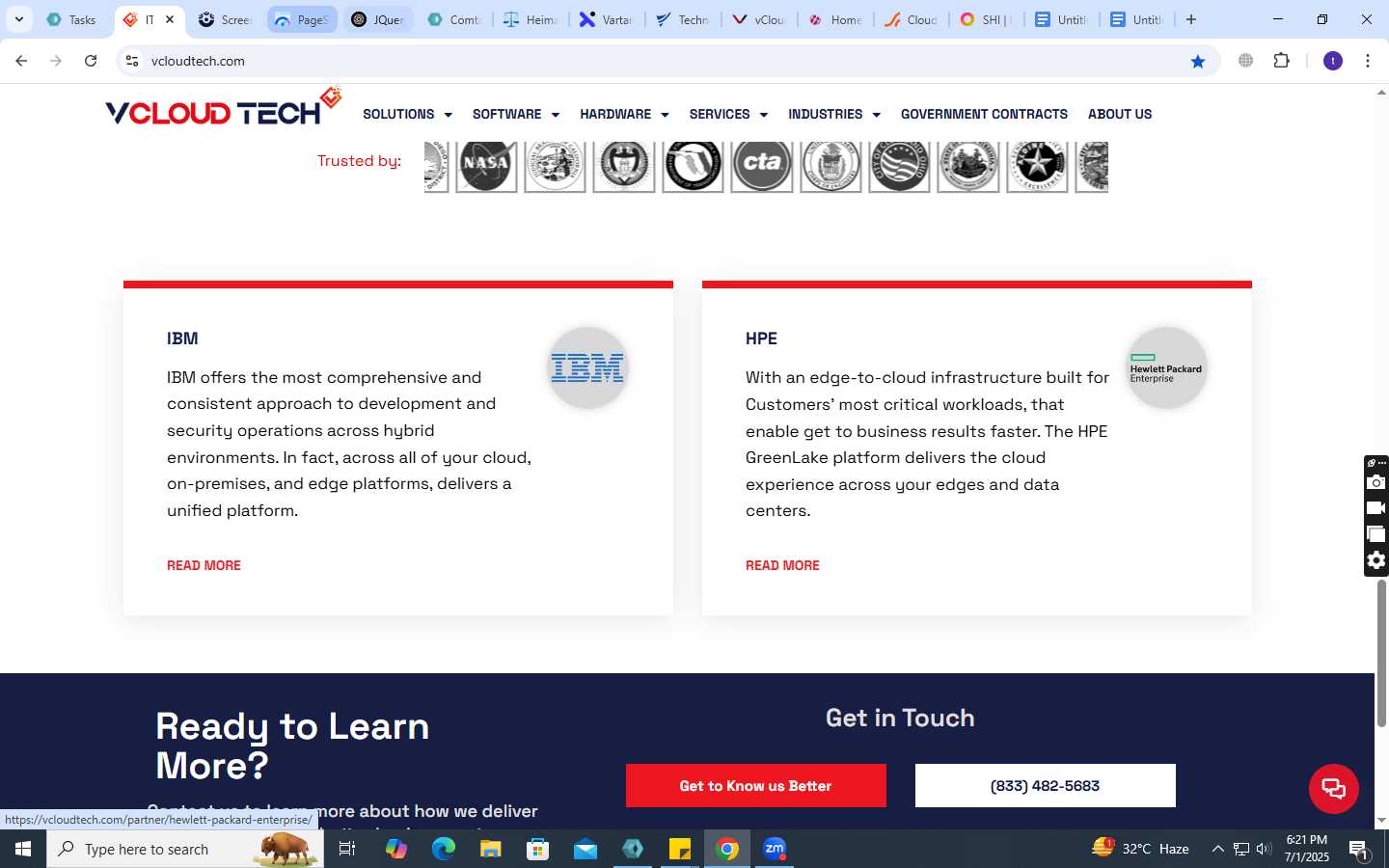Open Task View on the taskbar

[347, 849]
